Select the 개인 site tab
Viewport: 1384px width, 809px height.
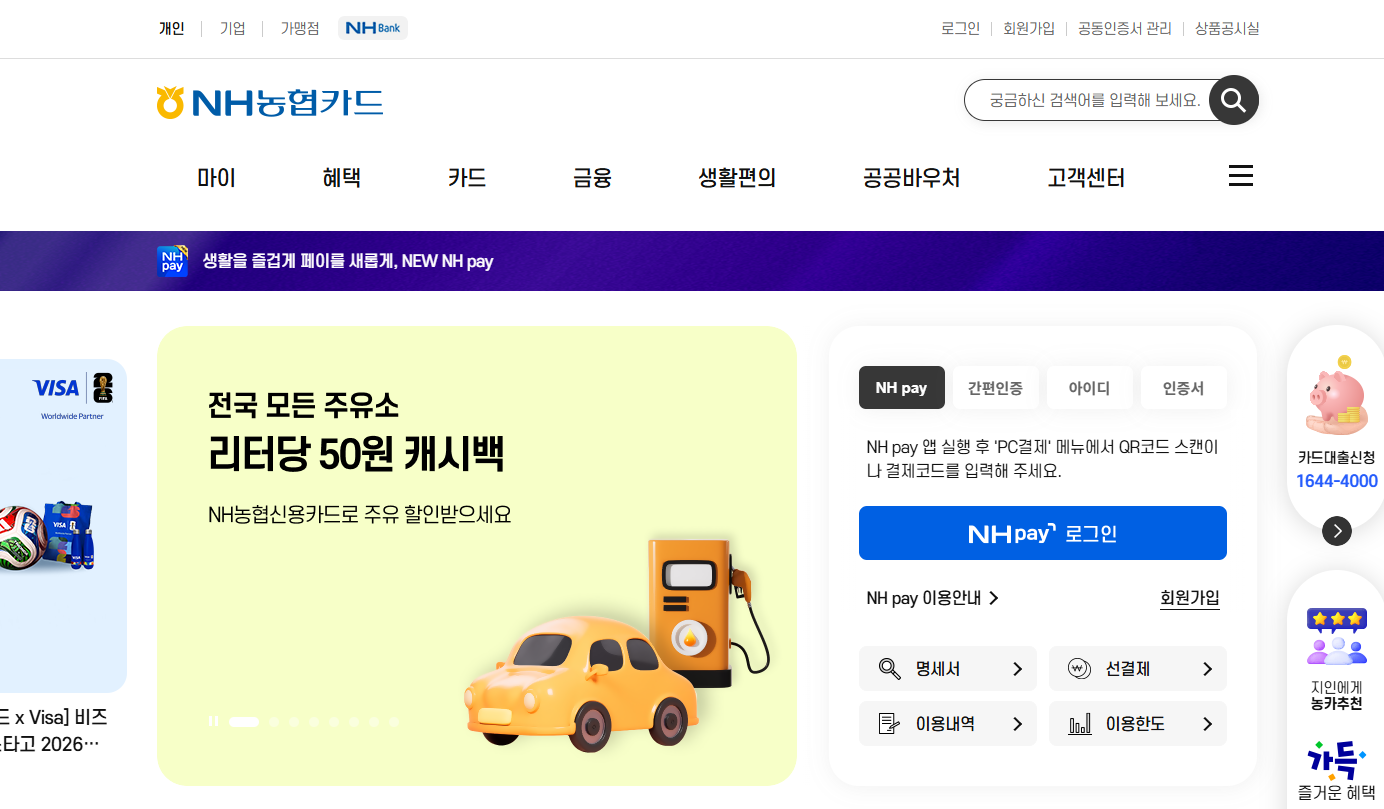pyautogui.click(x=172, y=28)
